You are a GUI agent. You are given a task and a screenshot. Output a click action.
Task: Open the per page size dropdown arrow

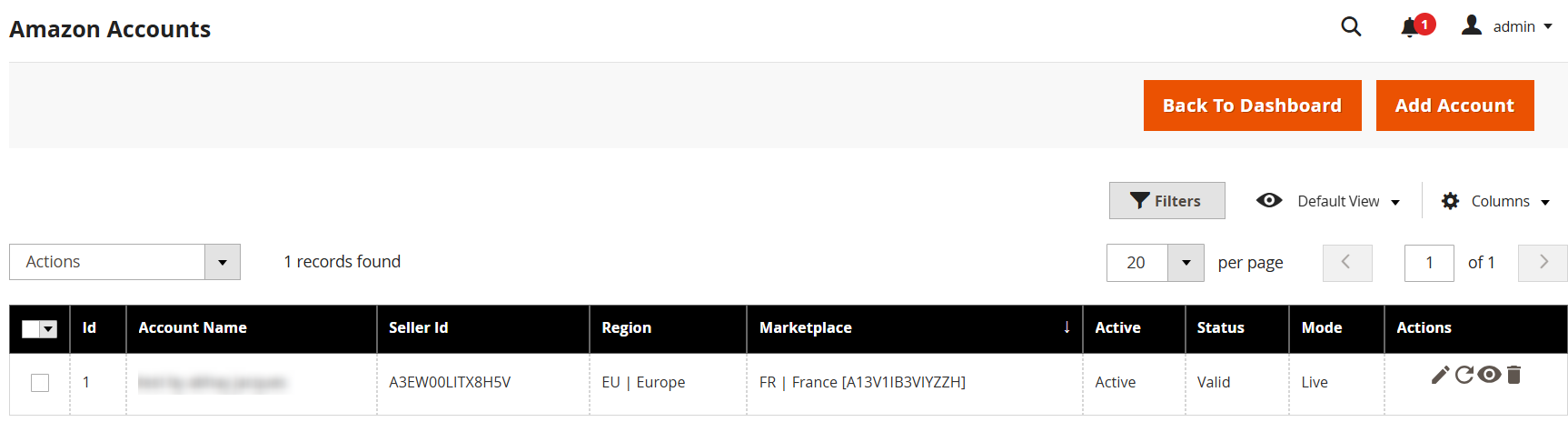click(1186, 263)
